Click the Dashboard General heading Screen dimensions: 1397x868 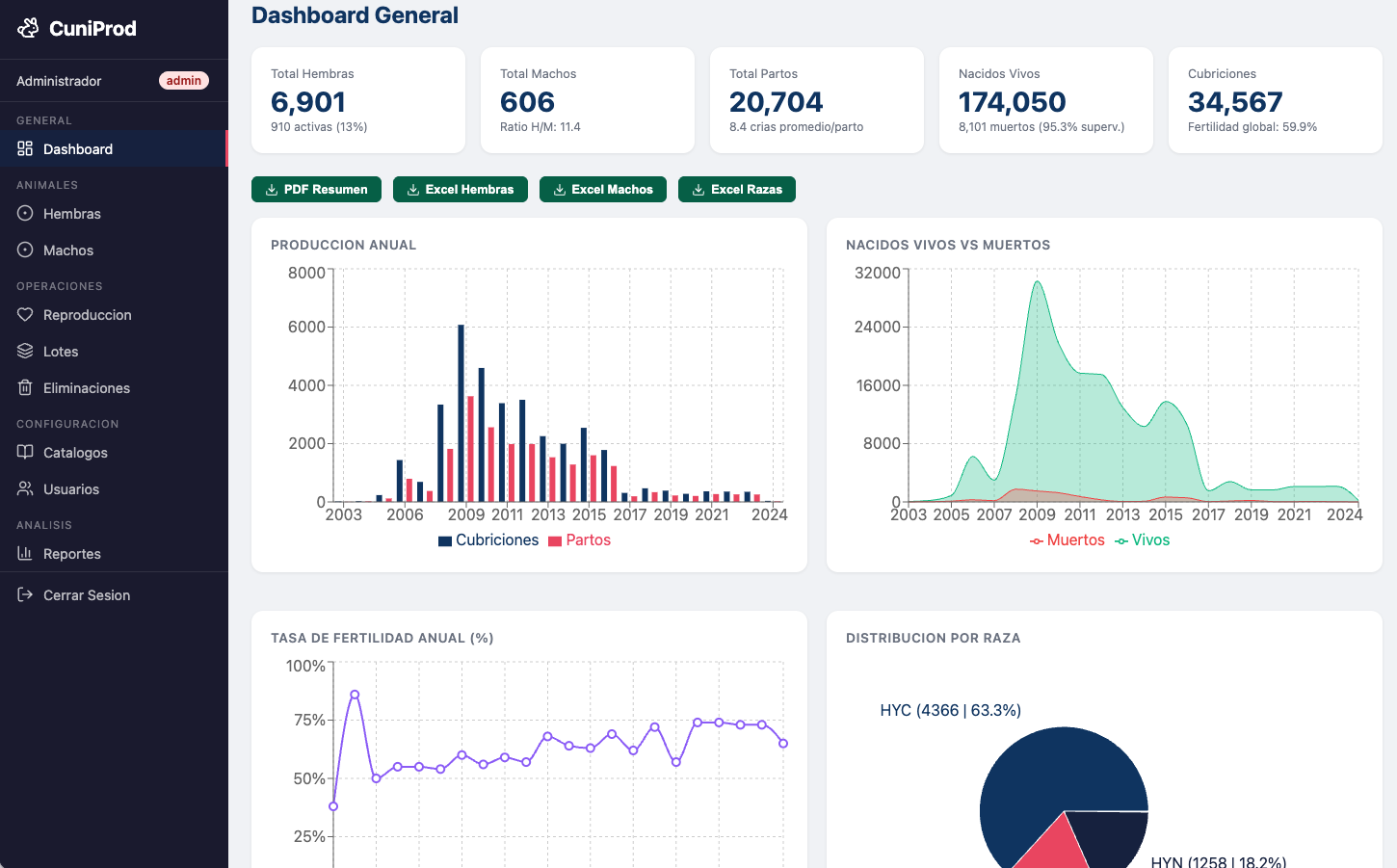(355, 15)
